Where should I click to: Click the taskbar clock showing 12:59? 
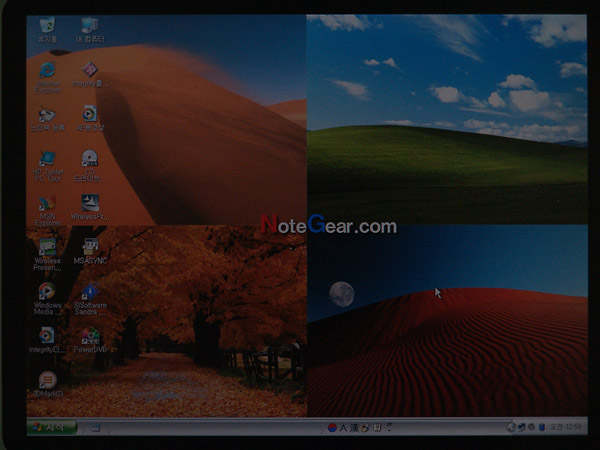click(566, 427)
